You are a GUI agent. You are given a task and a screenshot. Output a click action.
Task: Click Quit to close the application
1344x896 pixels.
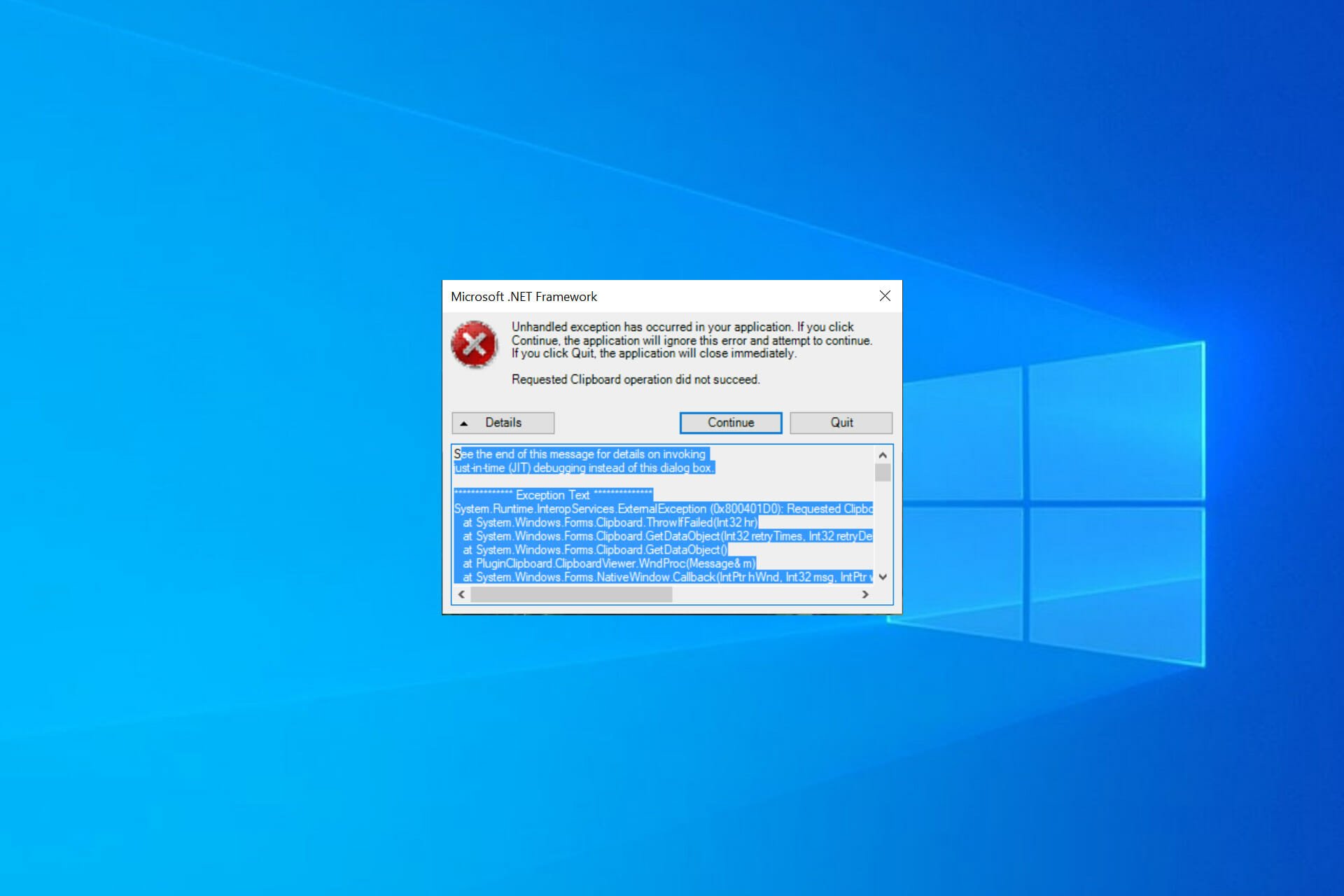[x=839, y=421]
